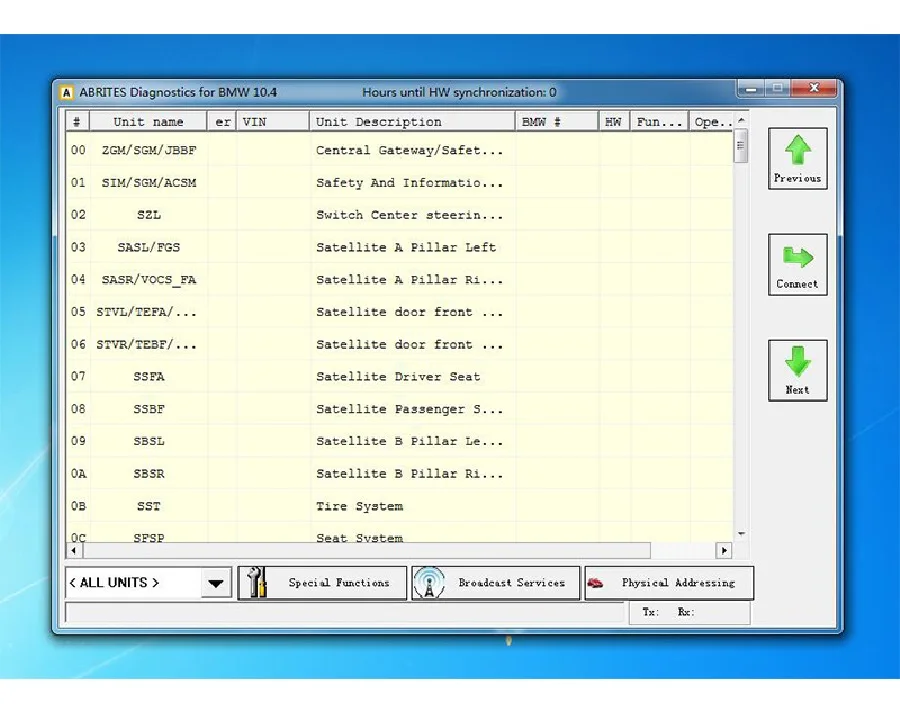
Task: Click 'Satellite Passenger S...' description
Action: 409,409
